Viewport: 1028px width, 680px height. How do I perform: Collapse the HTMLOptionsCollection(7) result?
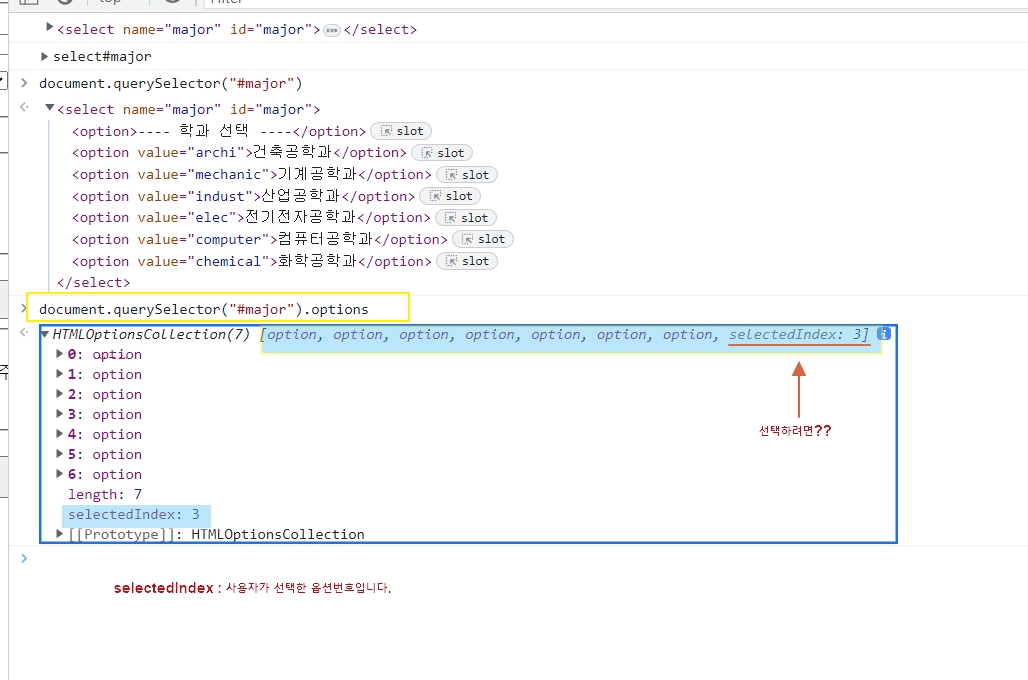coord(45,334)
